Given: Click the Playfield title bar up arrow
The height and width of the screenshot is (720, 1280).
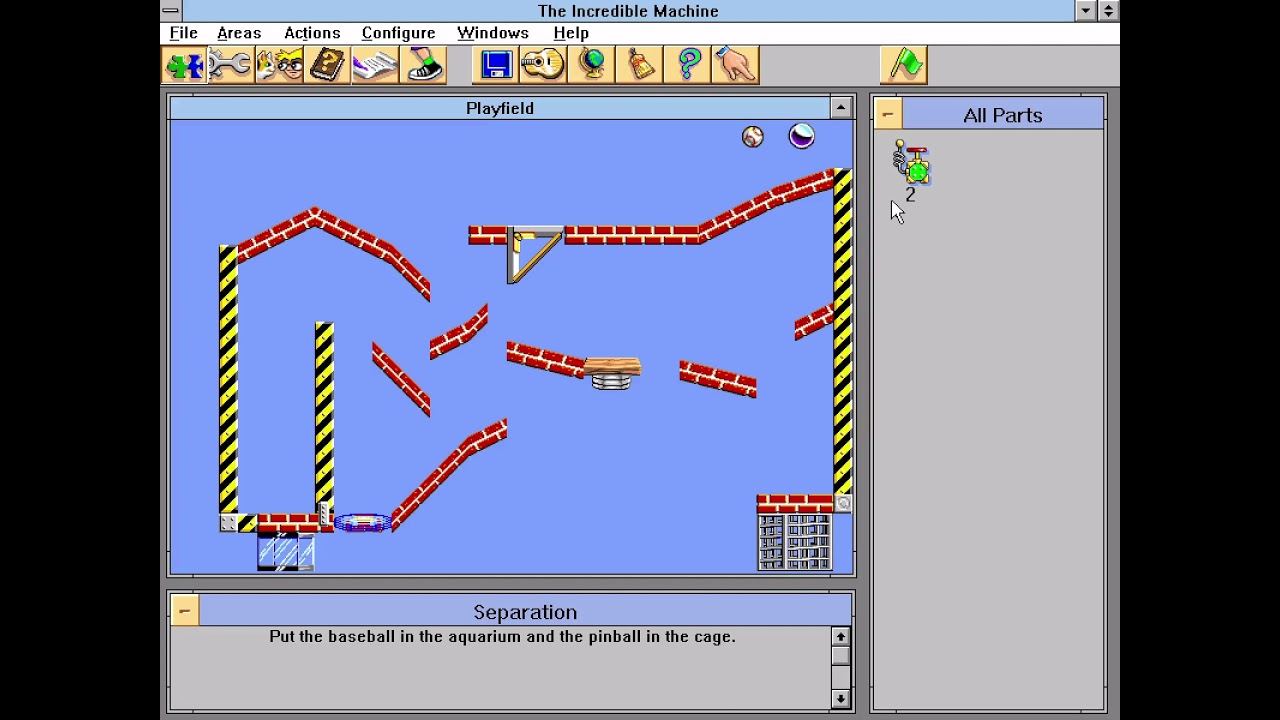Looking at the screenshot, I should [841, 108].
